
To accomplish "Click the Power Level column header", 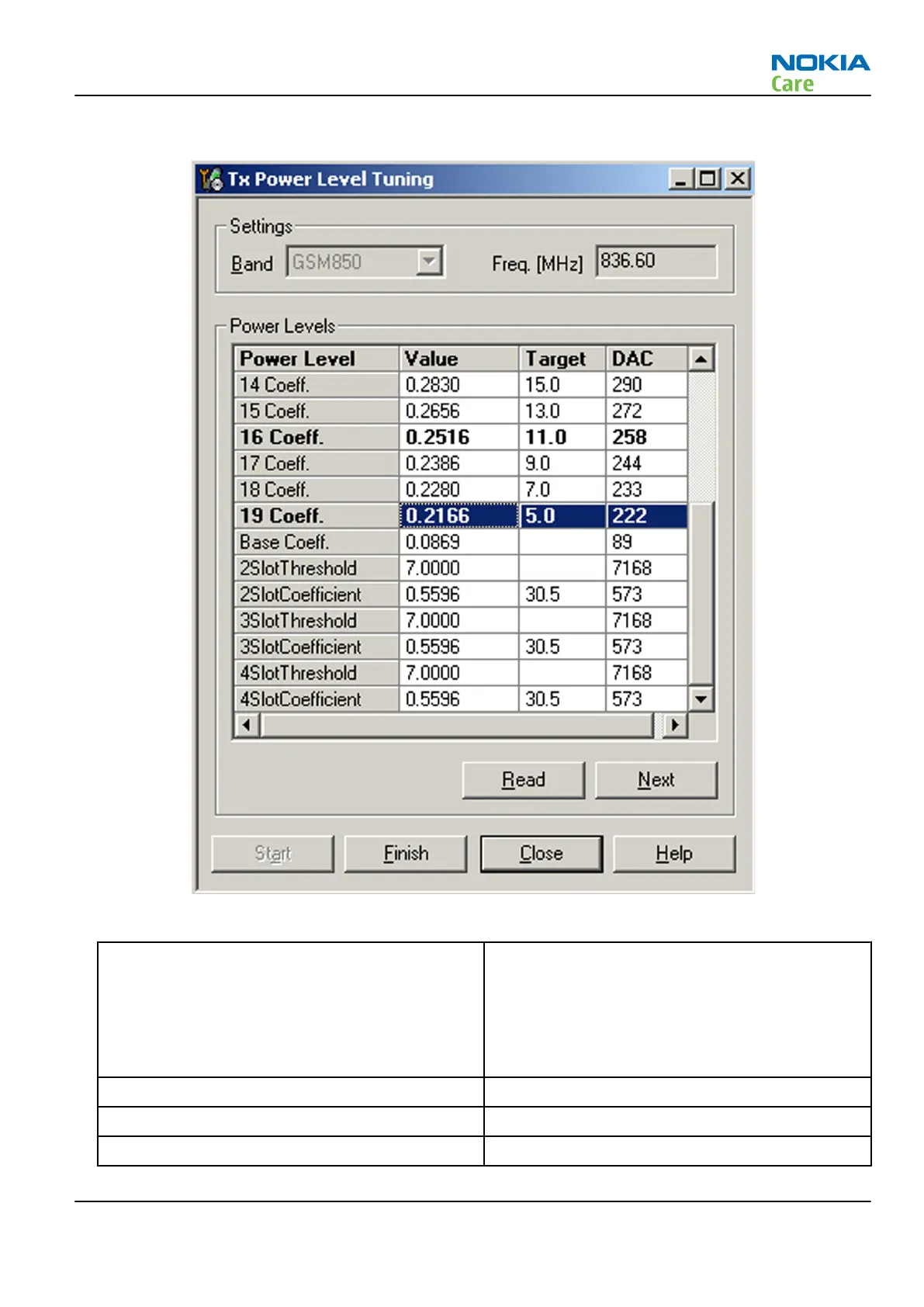I will click(x=317, y=359).
